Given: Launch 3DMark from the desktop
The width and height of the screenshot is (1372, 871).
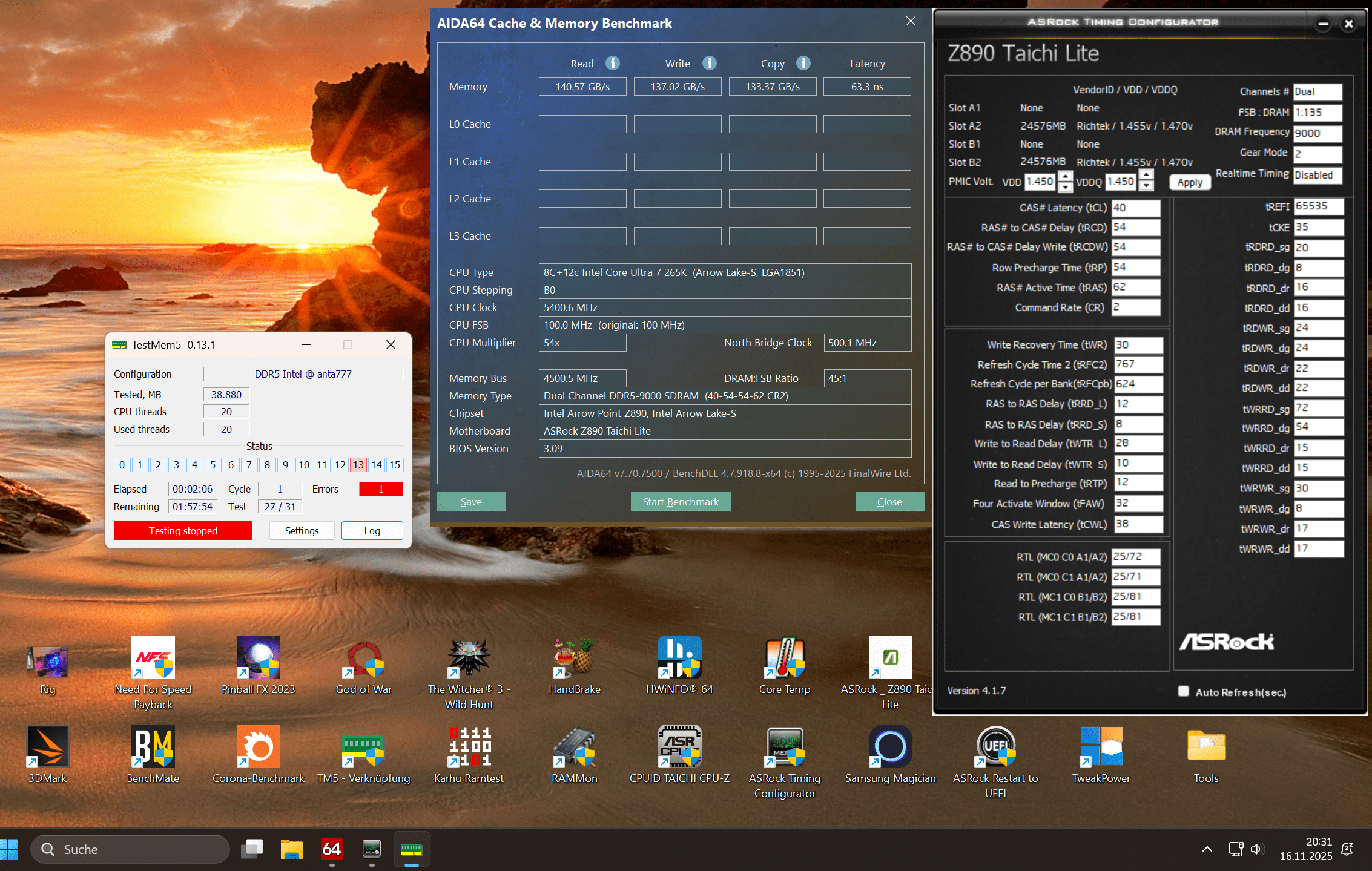Looking at the screenshot, I should tap(47, 746).
